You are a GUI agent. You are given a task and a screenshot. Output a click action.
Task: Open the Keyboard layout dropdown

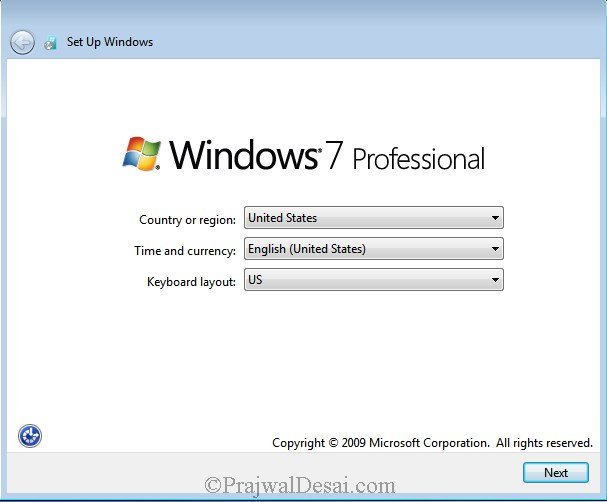tap(374, 279)
